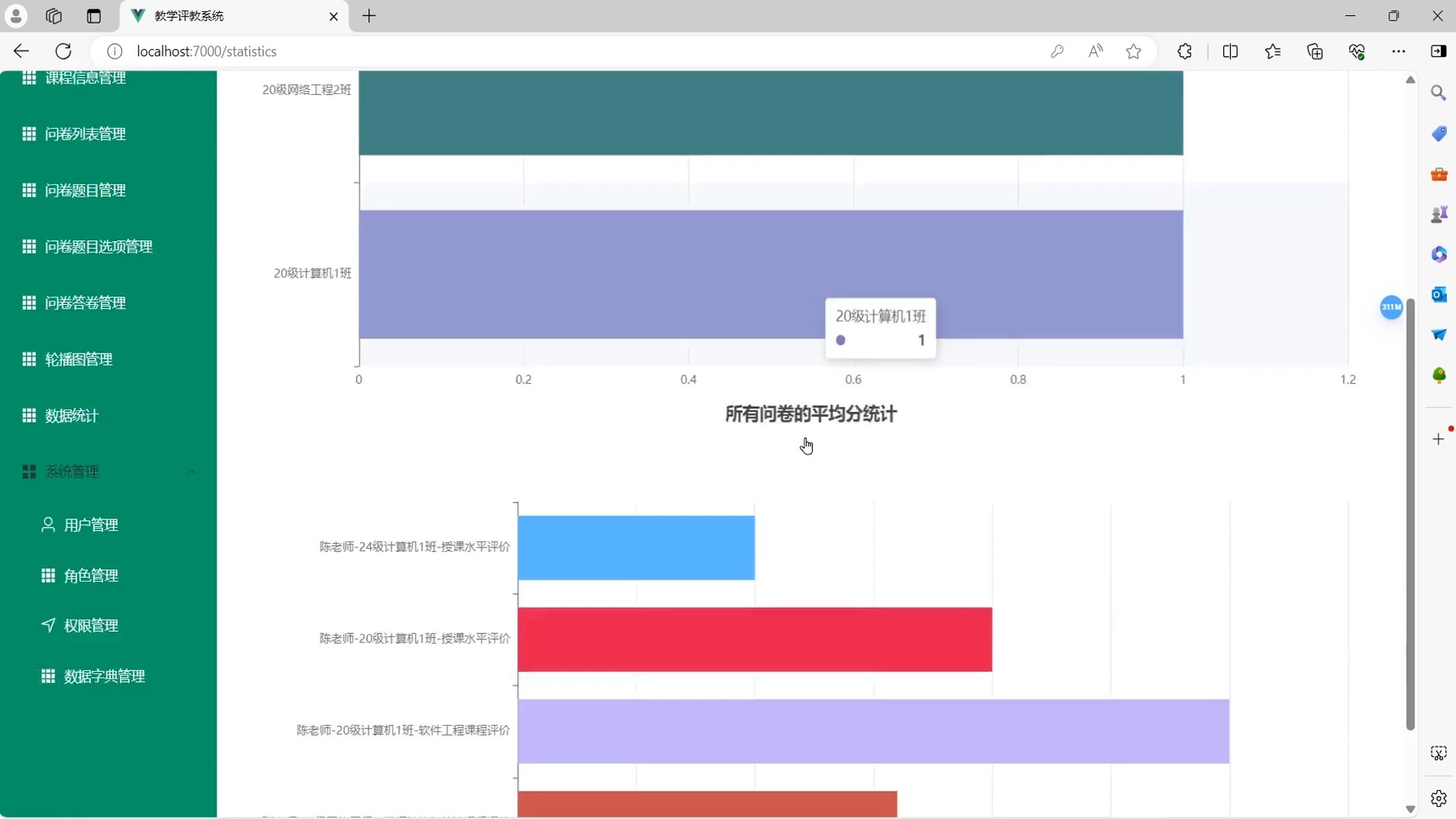1456x819 pixels.
Task: Toggle the sidebar pane open or closed
Action: click(x=1438, y=51)
